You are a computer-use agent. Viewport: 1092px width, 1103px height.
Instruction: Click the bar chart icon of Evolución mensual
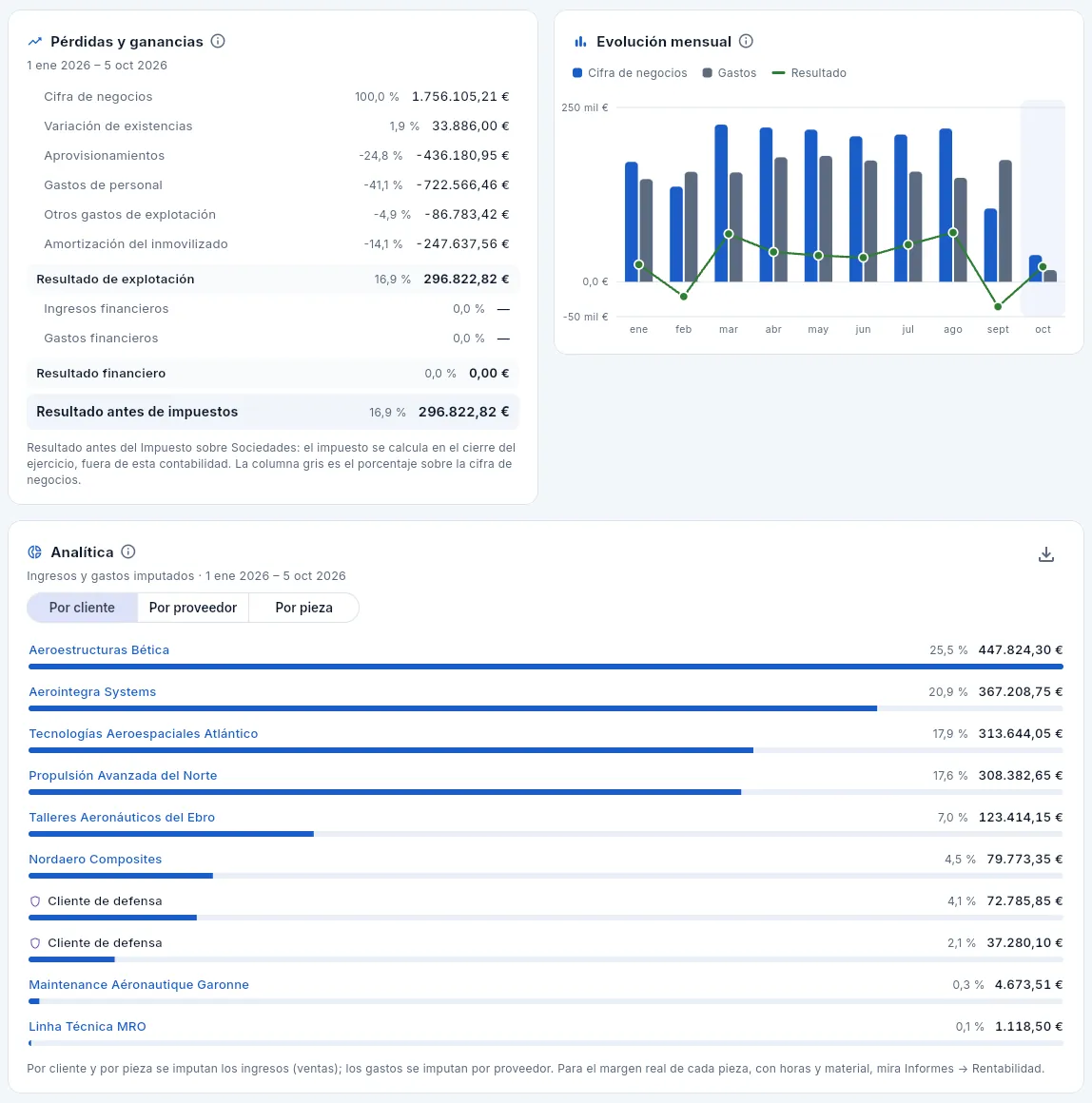pyautogui.click(x=580, y=42)
